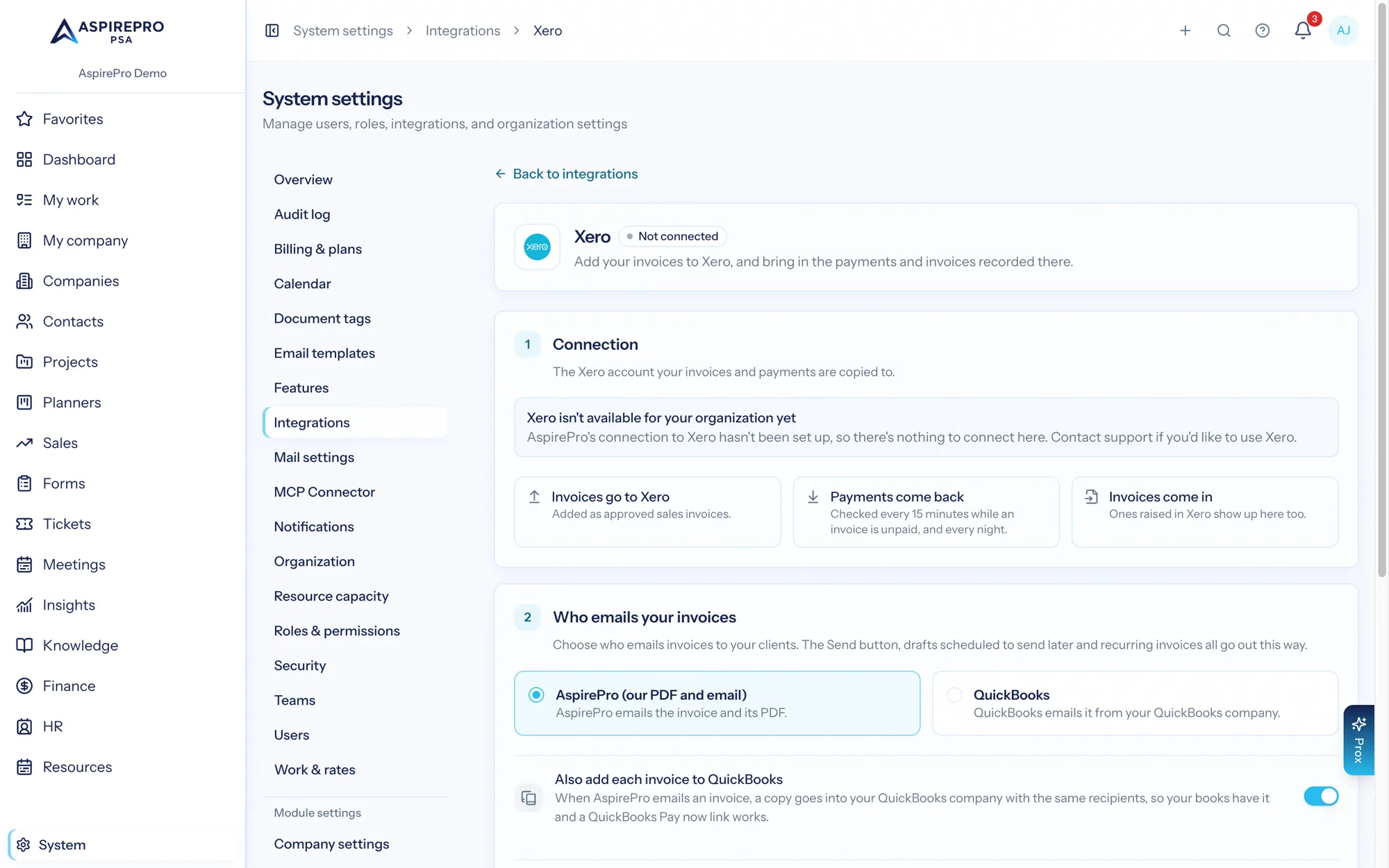Open the AJ user avatar
Image resolution: width=1389 pixels, height=868 pixels.
click(x=1343, y=31)
